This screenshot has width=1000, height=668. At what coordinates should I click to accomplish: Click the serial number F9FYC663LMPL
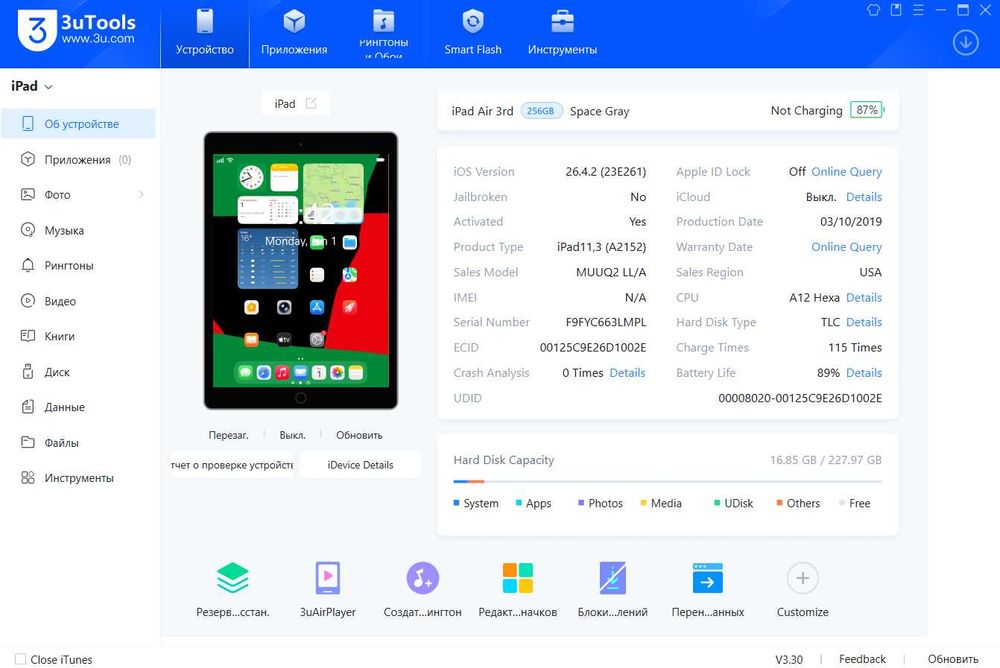click(x=606, y=322)
